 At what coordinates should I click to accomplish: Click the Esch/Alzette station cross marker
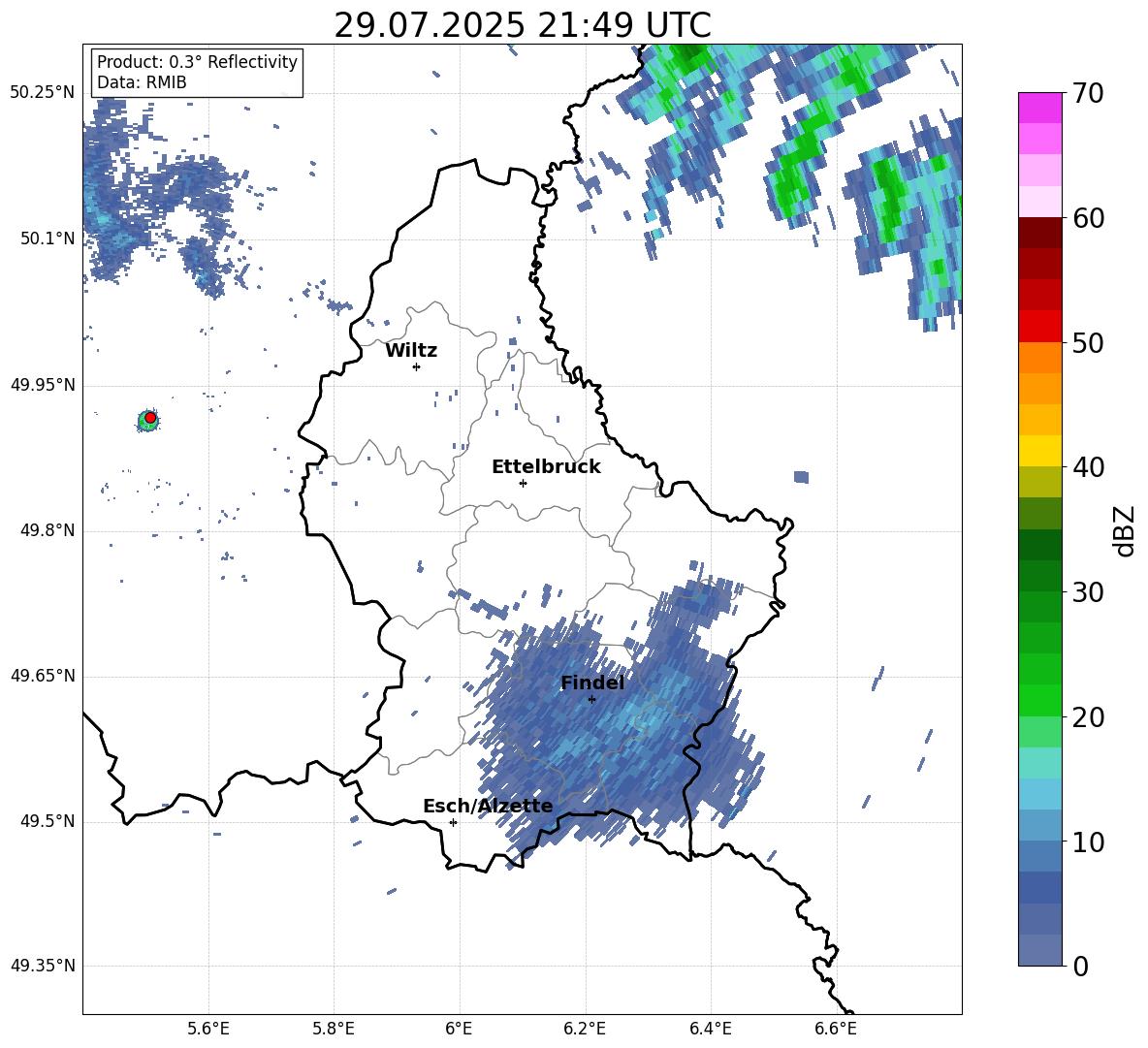click(453, 822)
